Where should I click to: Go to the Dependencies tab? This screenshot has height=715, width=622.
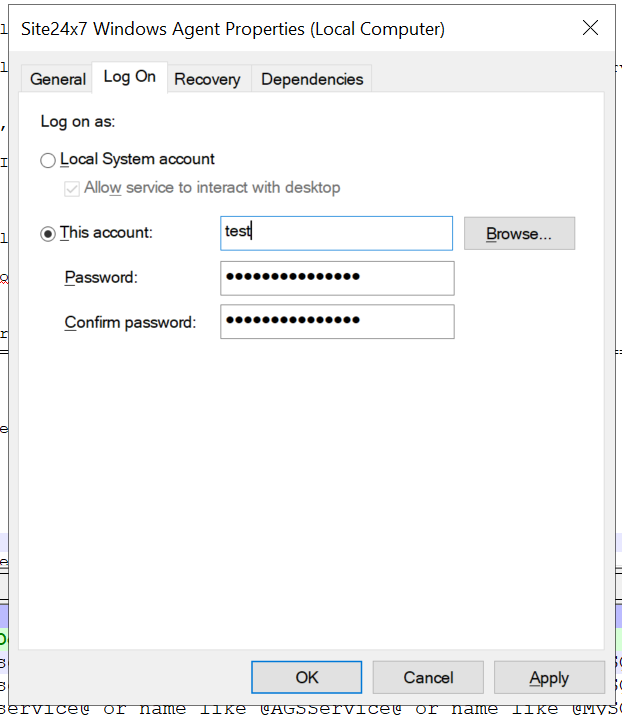pyautogui.click(x=312, y=79)
